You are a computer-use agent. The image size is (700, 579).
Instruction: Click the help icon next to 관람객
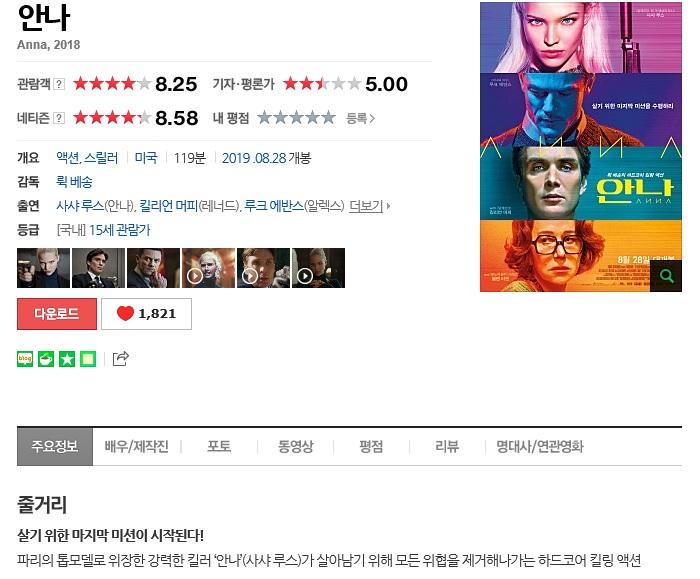pyautogui.click(x=59, y=84)
